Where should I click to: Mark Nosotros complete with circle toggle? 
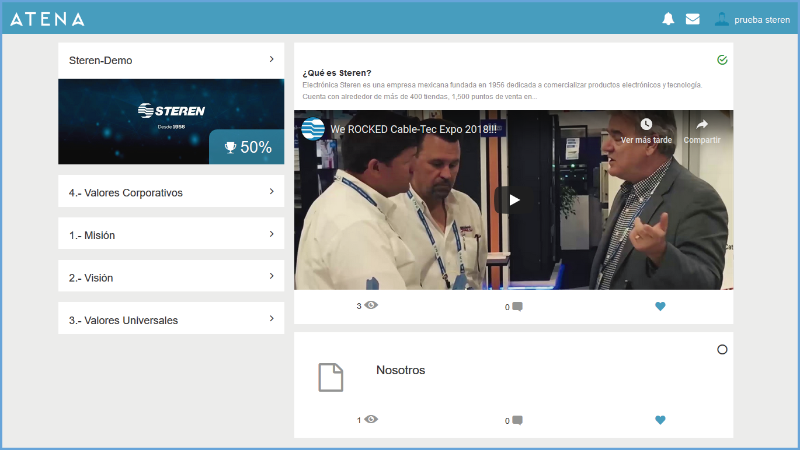[x=722, y=349]
